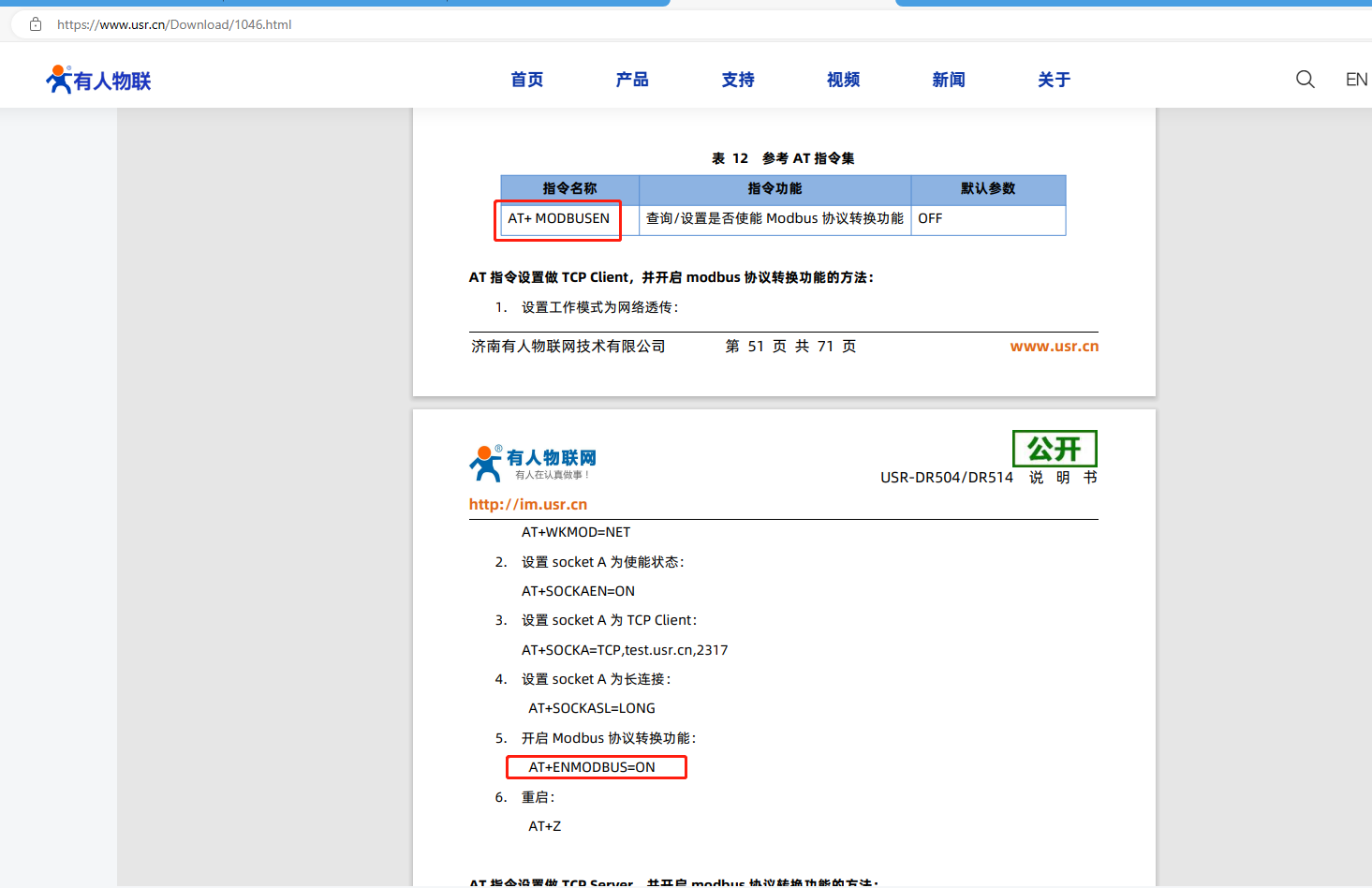Switch language using the EN button
Image resolution: width=1372 pixels, height=888 pixels.
coord(1355,80)
